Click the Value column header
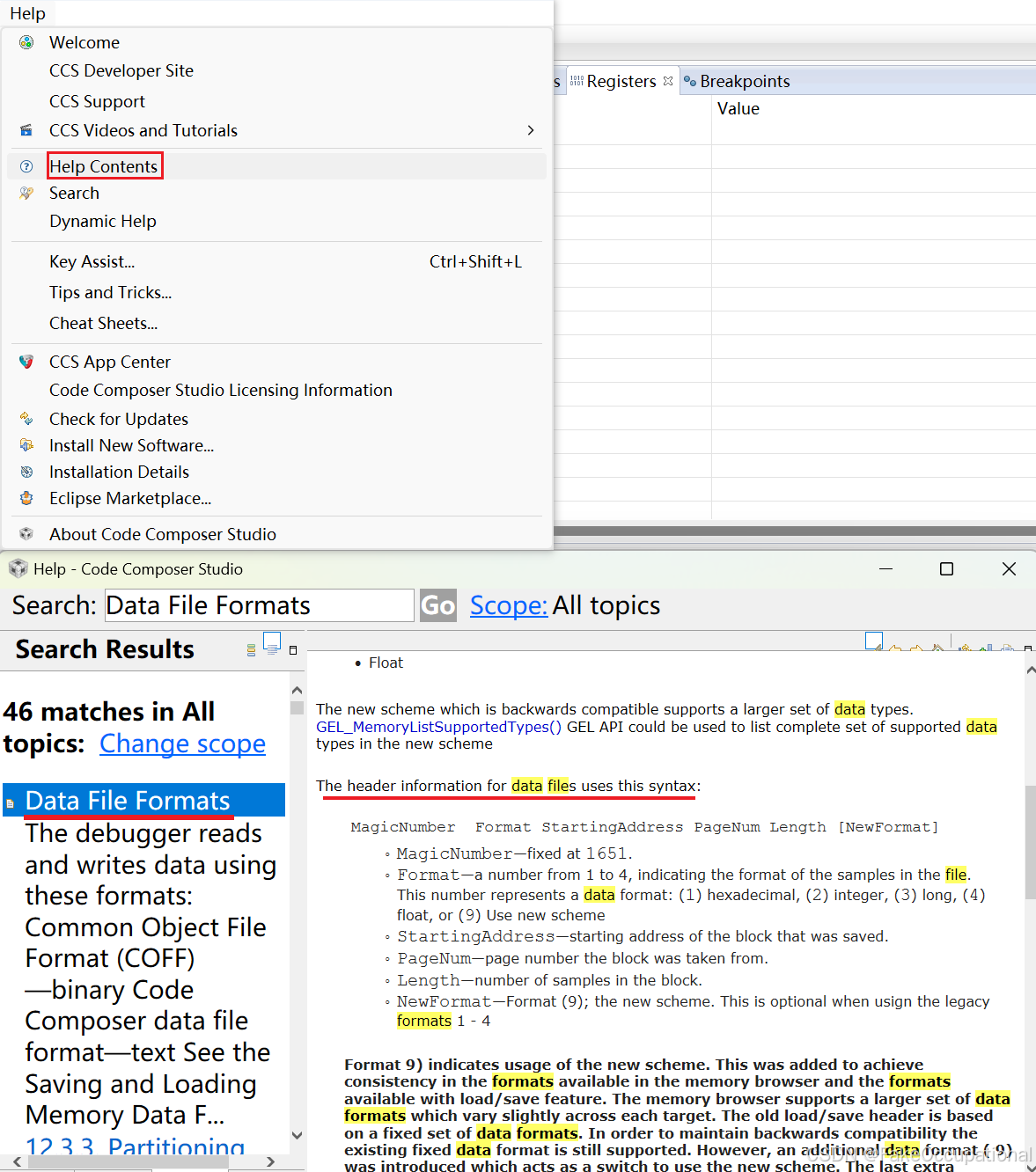 [738, 108]
